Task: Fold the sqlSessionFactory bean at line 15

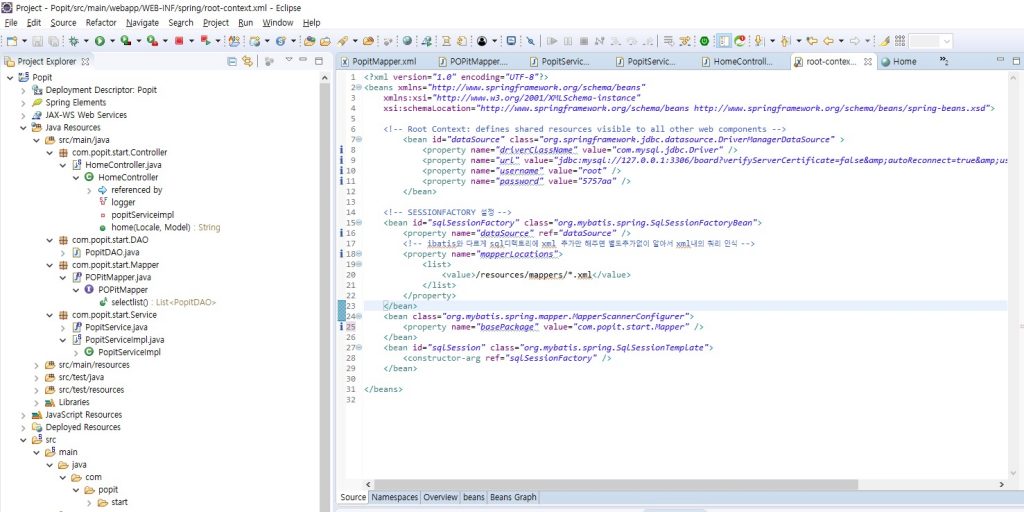Action: point(357,223)
